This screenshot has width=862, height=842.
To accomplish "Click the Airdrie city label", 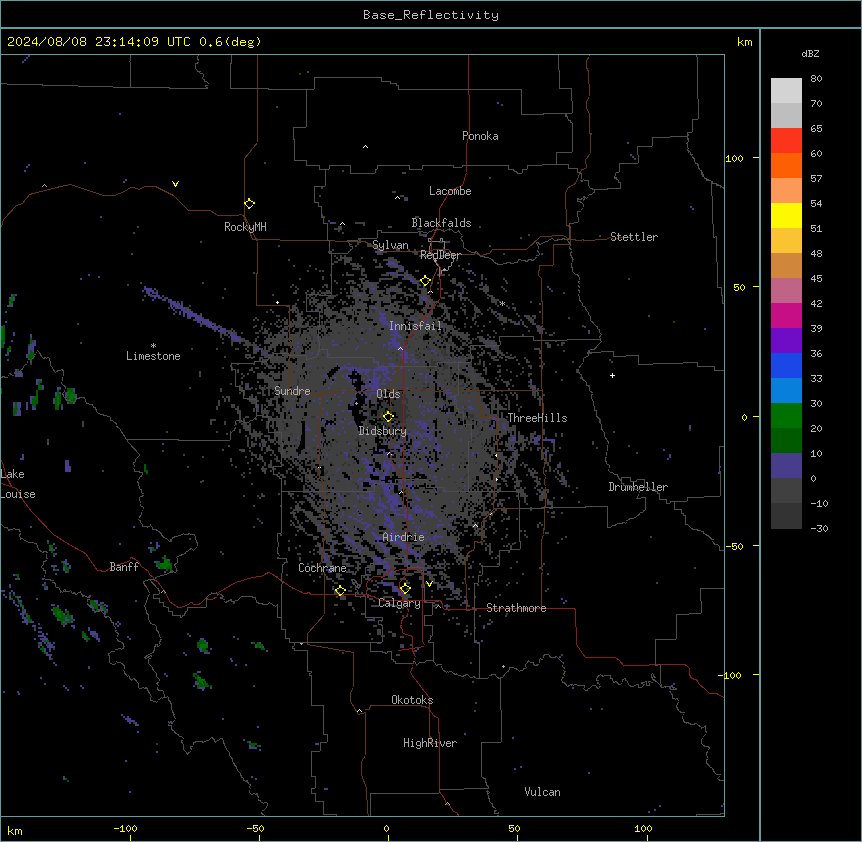I will click(x=403, y=537).
